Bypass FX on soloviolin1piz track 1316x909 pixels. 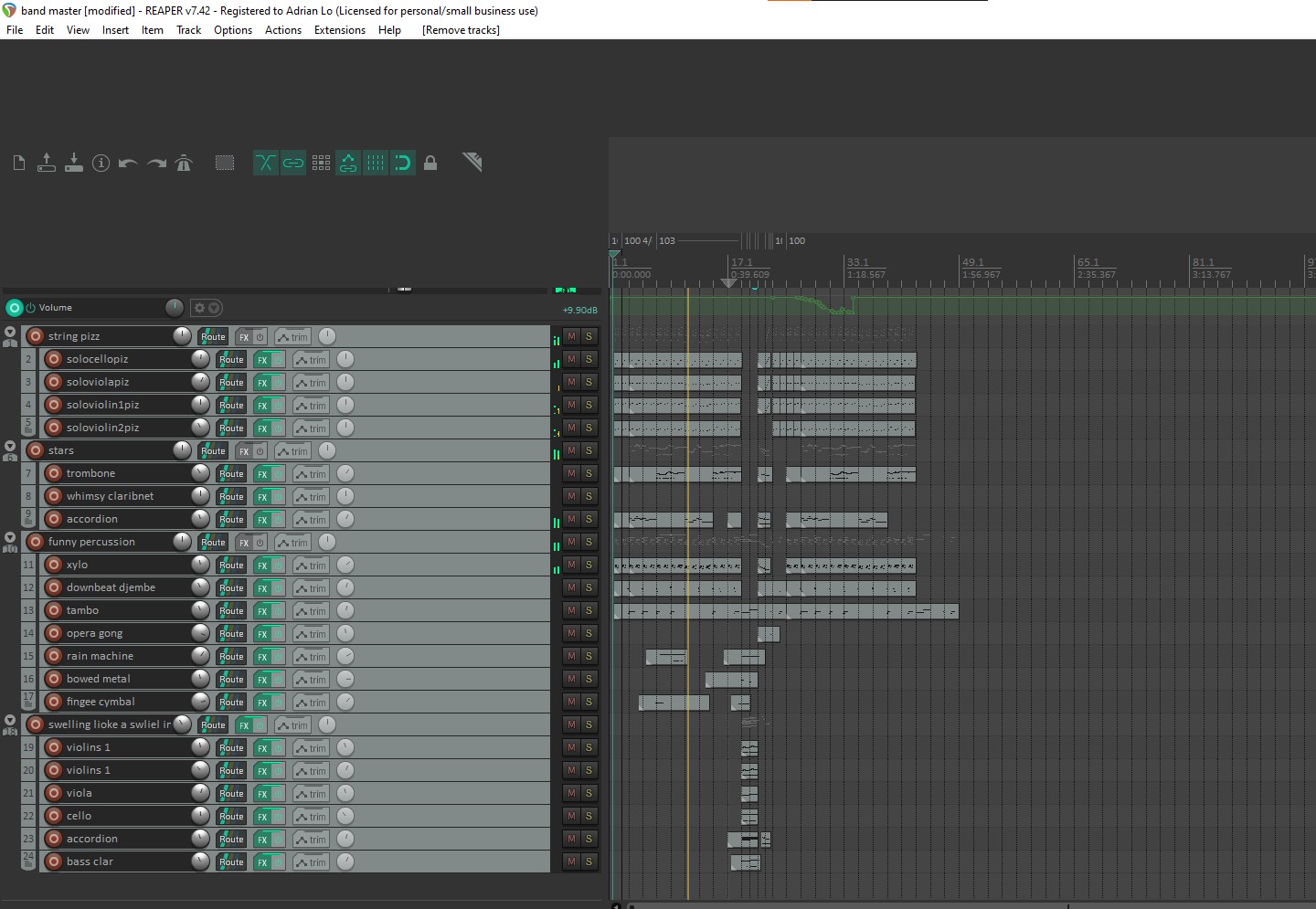click(x=279, y=406)
